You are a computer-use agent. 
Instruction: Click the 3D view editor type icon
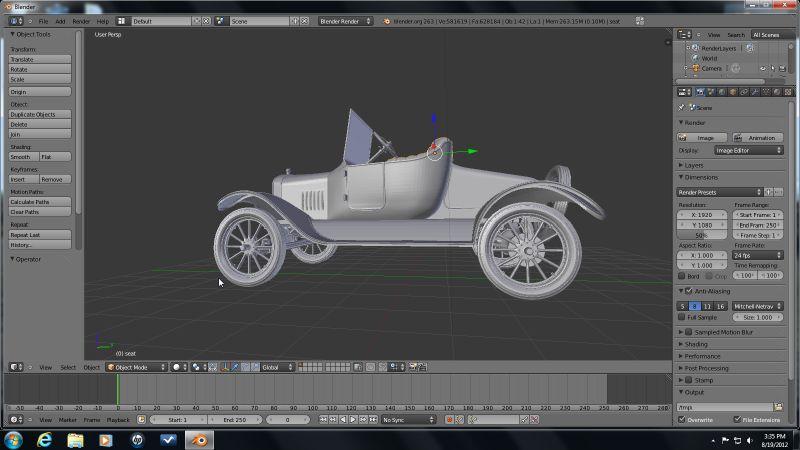point(14,367)
